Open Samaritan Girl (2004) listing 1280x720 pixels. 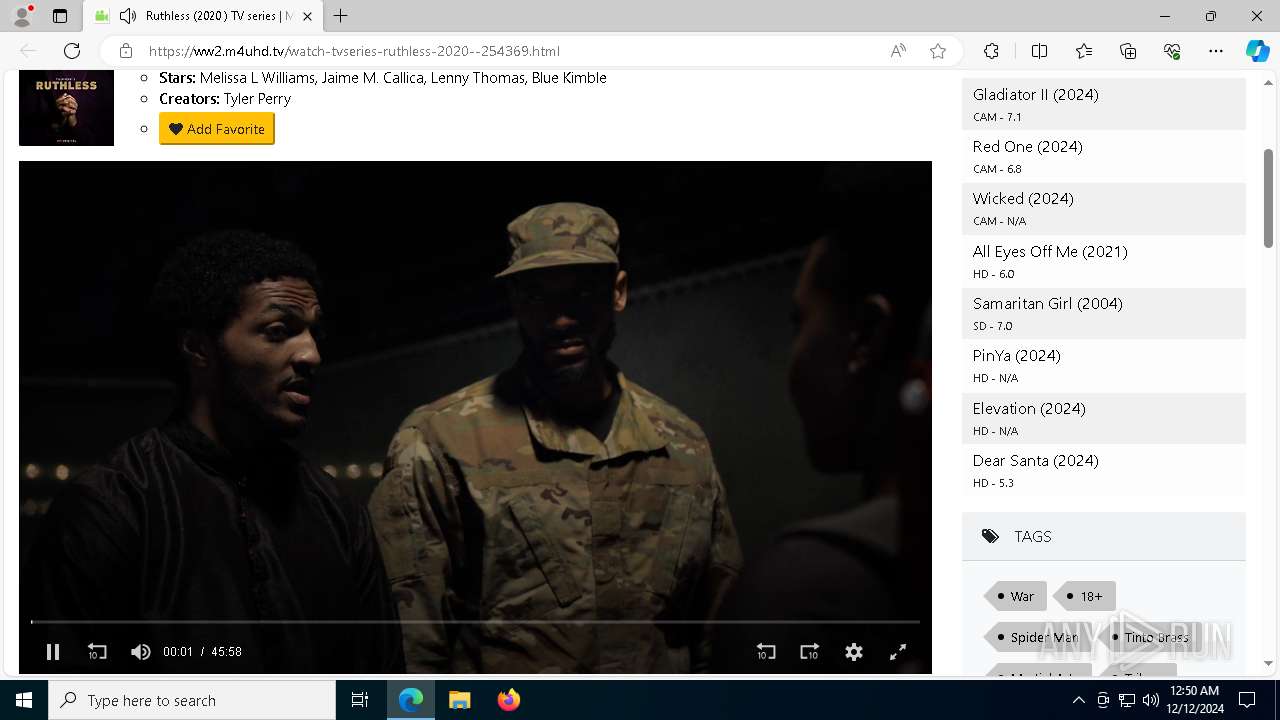(1104, 313)
